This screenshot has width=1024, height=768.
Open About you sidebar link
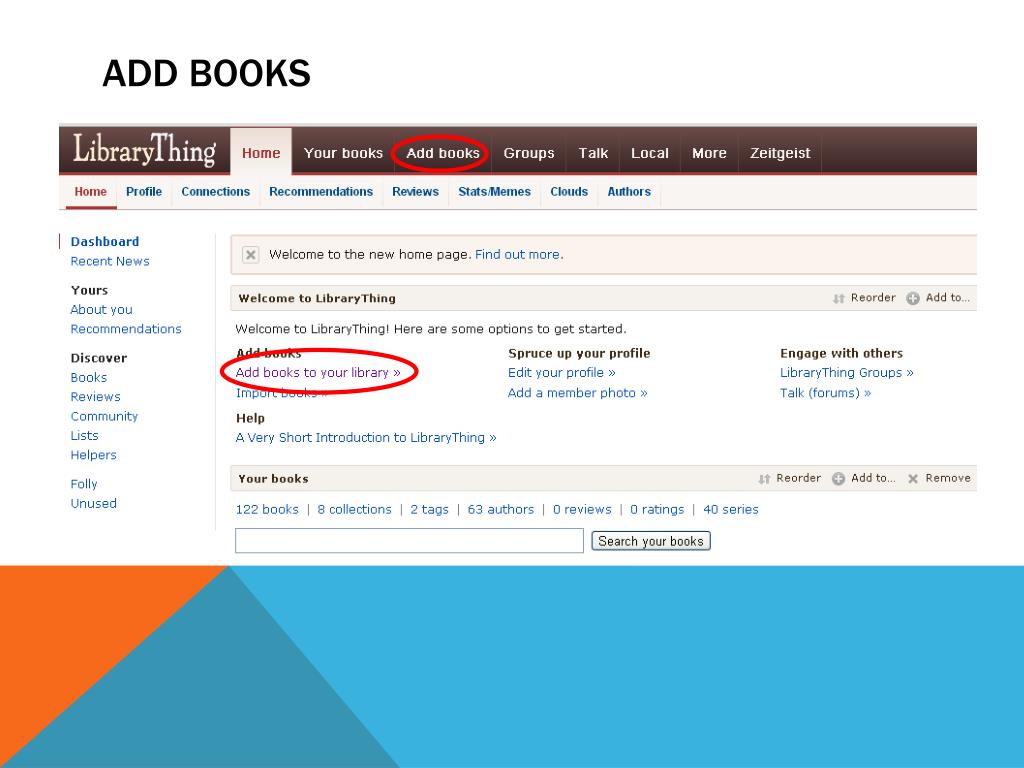coord(101,310)
